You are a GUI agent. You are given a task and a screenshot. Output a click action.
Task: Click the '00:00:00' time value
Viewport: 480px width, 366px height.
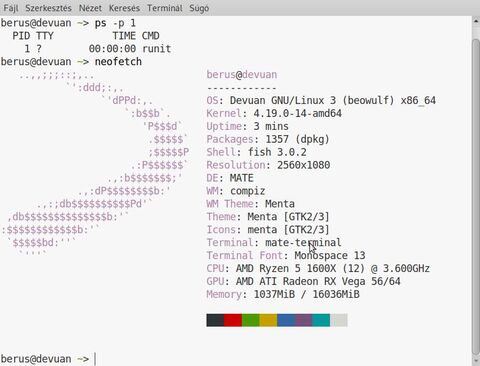tap(112, 49)
